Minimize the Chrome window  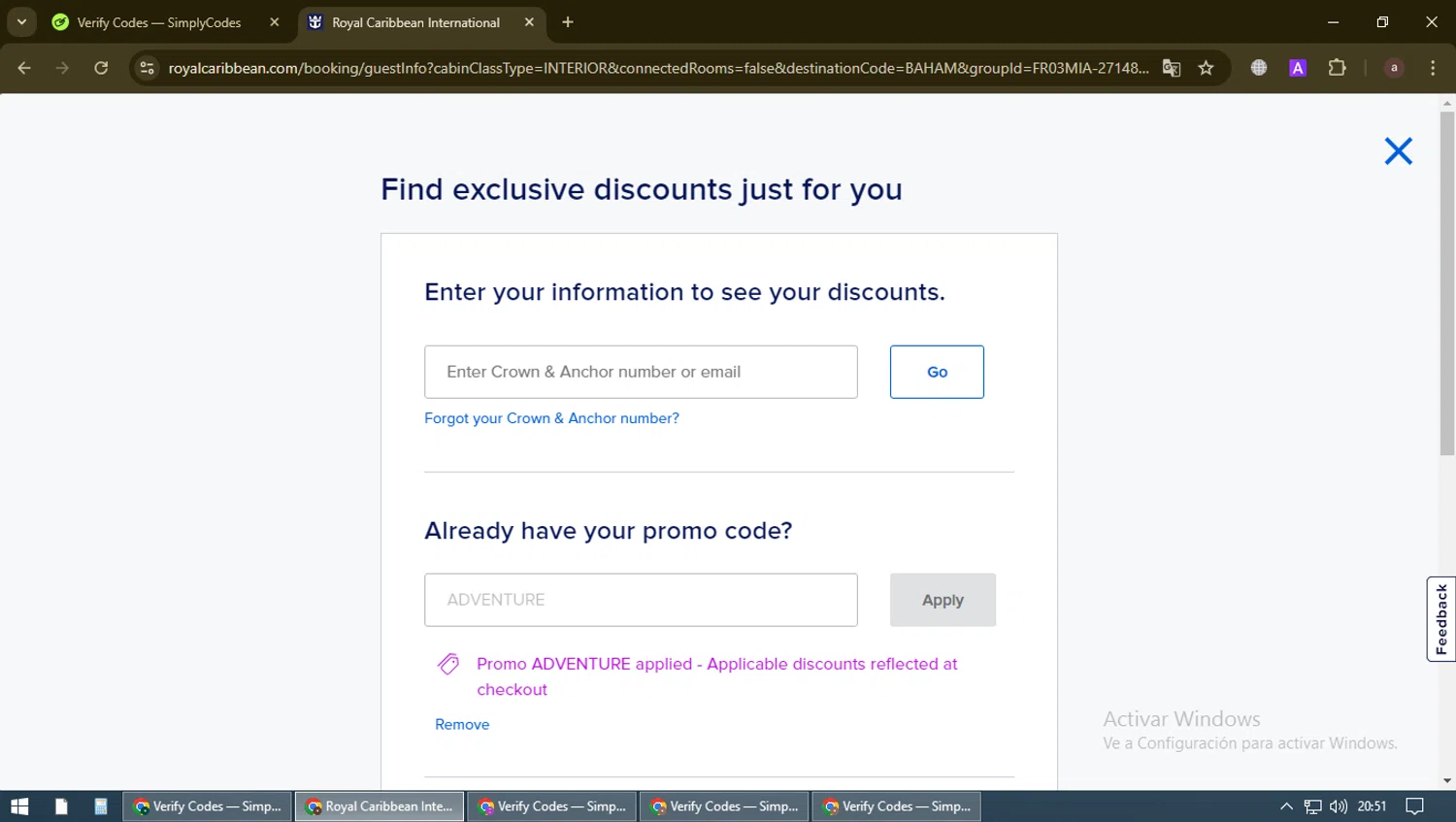[x=1333, y=21]
